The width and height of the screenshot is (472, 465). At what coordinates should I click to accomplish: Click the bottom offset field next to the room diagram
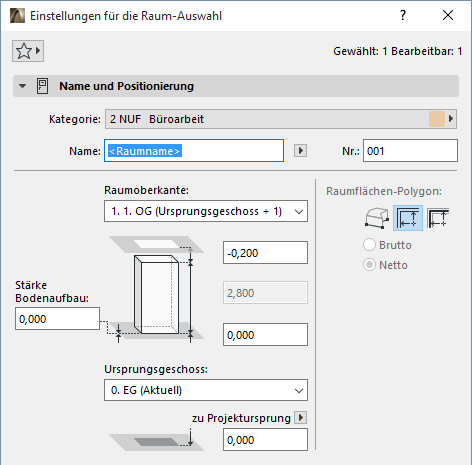click(265, 334)
